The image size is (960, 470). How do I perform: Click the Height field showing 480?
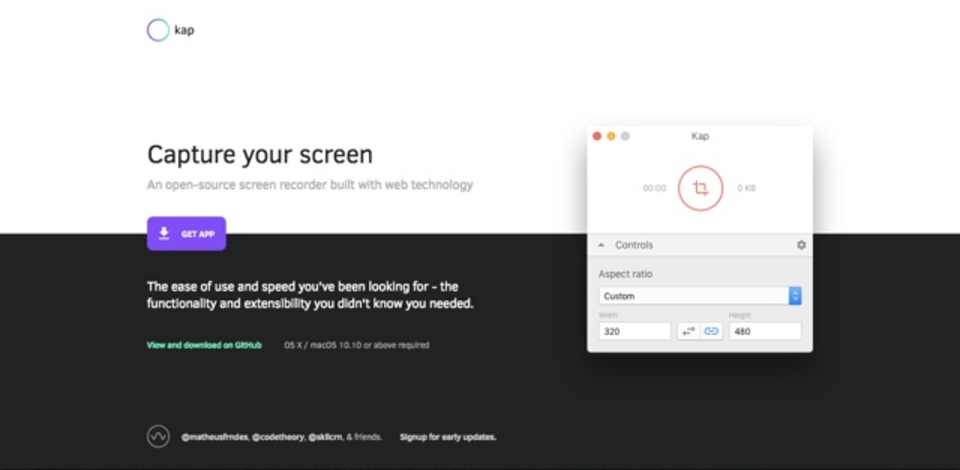click(765, 331)
